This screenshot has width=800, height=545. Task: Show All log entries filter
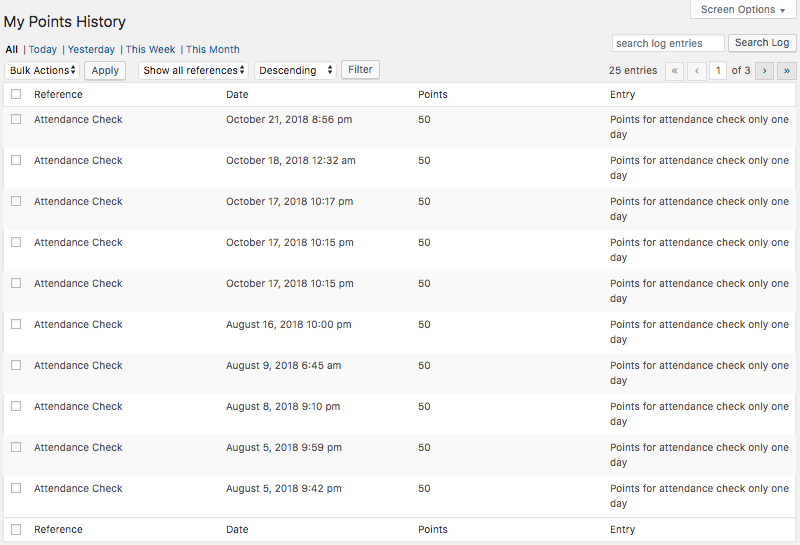click(12, 49)
